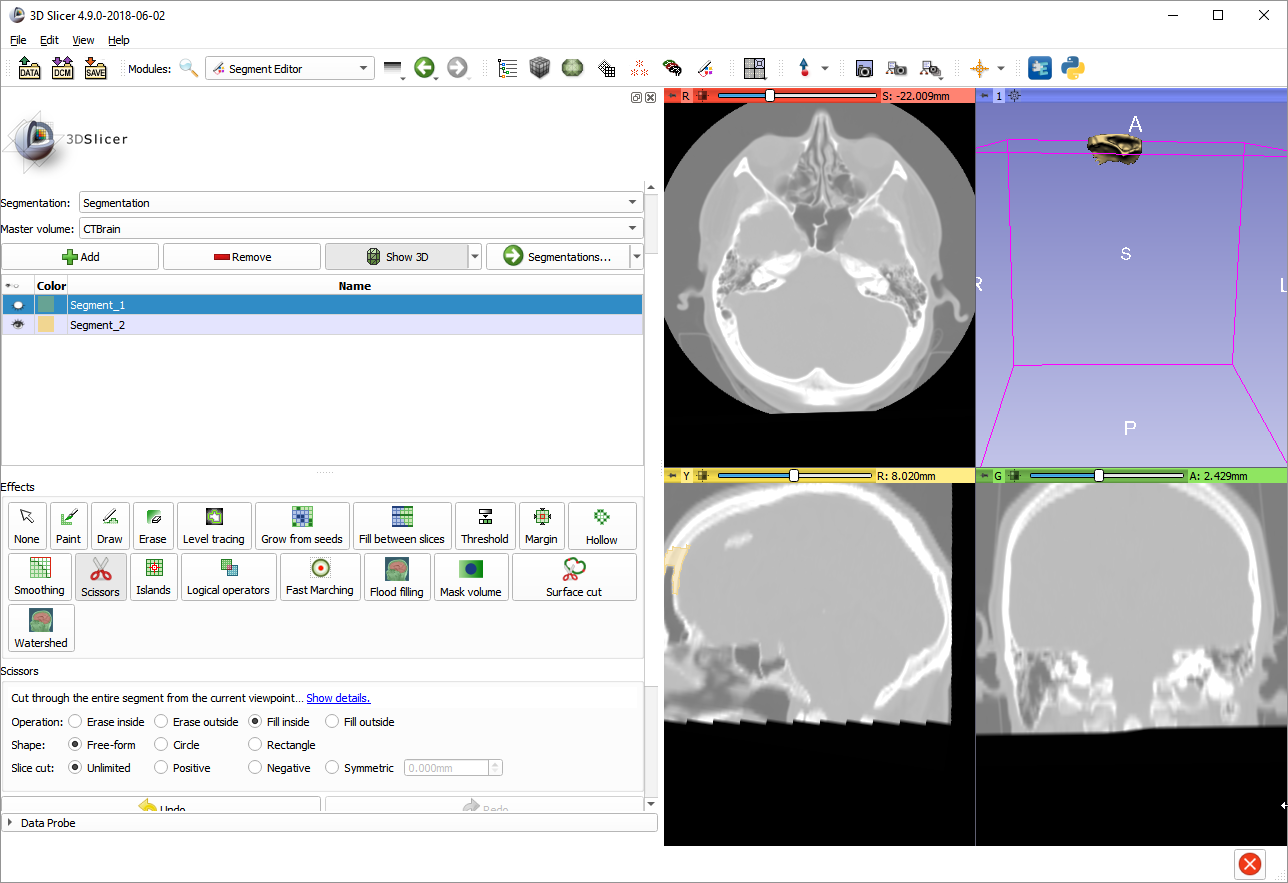Viewport: 1288px width, 883px height.
Task: Go forward to next module arrow
Action: coord(458,68)
